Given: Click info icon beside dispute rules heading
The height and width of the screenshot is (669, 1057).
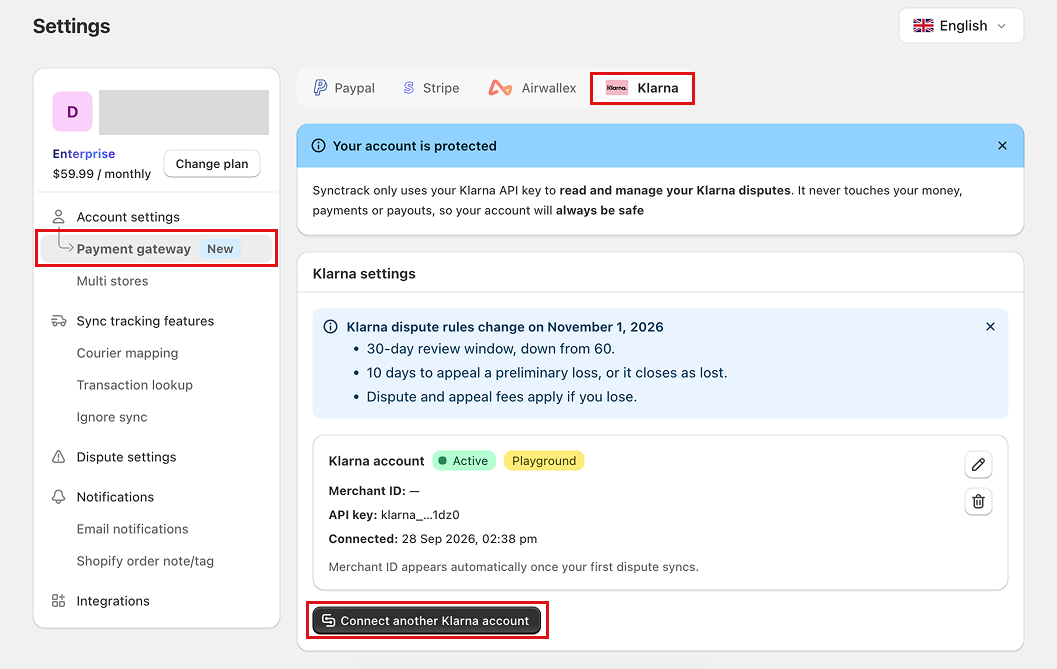Looking at the screenshot, I should 330,327.
